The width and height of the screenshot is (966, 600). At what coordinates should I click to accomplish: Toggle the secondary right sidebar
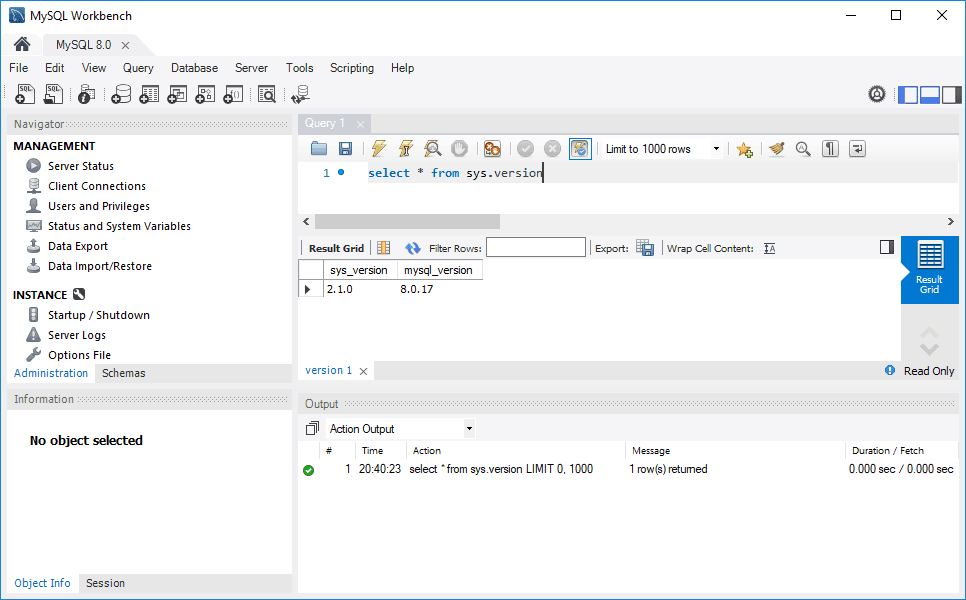[951, 94]
